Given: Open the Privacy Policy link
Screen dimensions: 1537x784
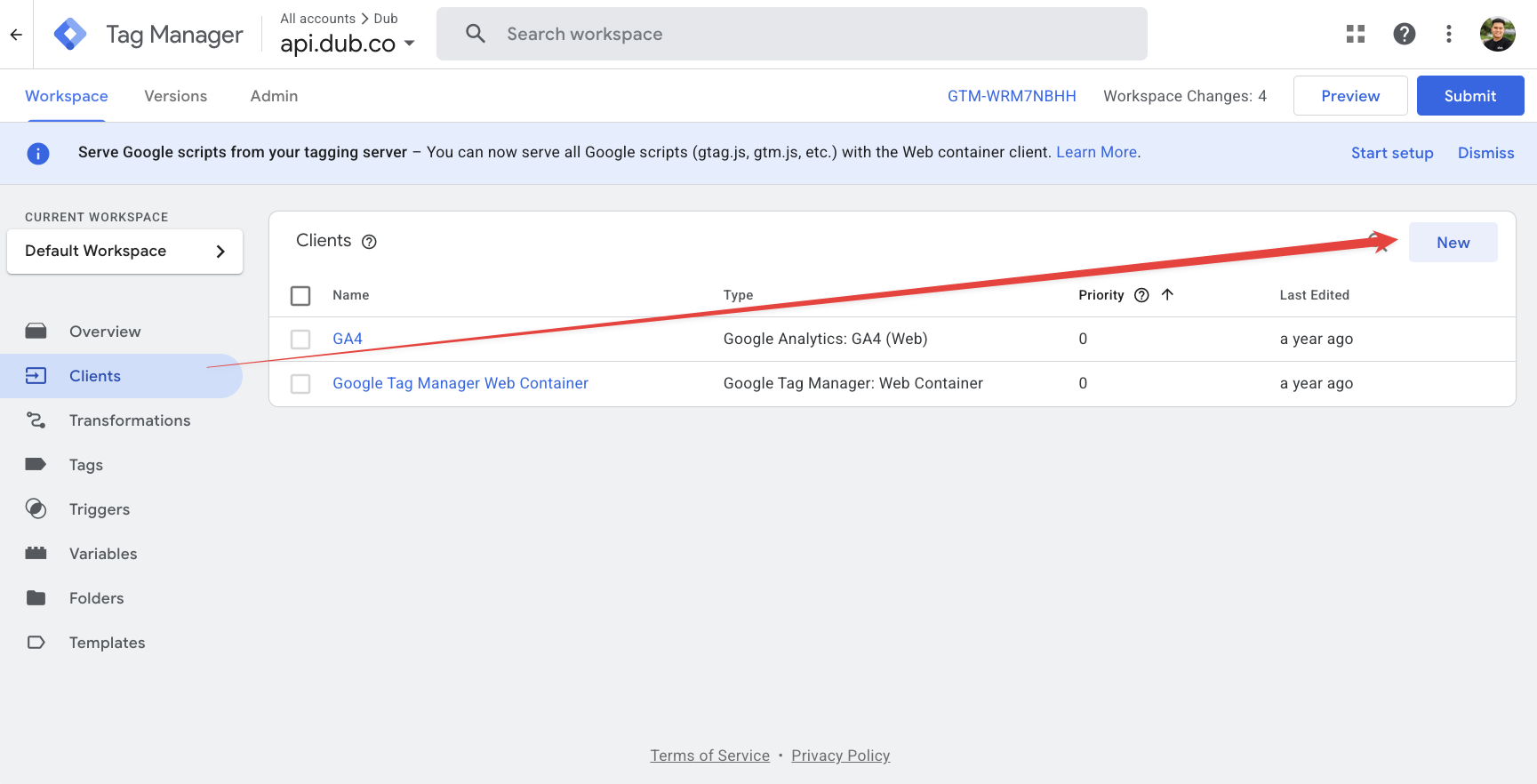Looking at the screenshot, I should (x=840, y=756).
